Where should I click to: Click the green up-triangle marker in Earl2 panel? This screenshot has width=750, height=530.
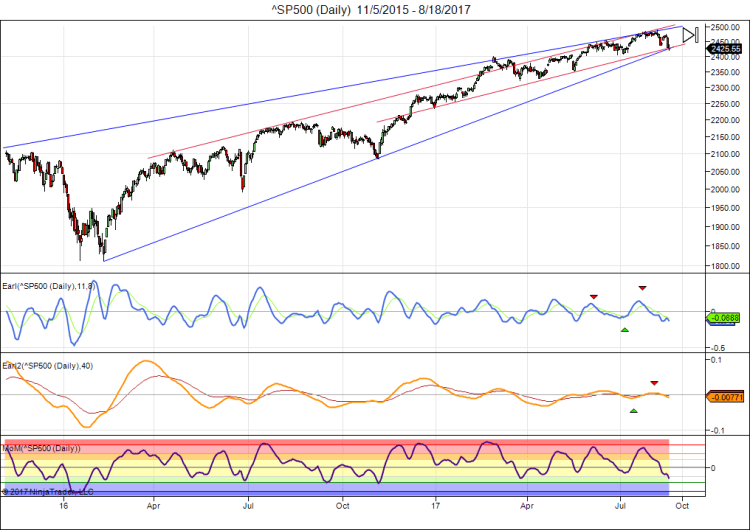(633, 410)
